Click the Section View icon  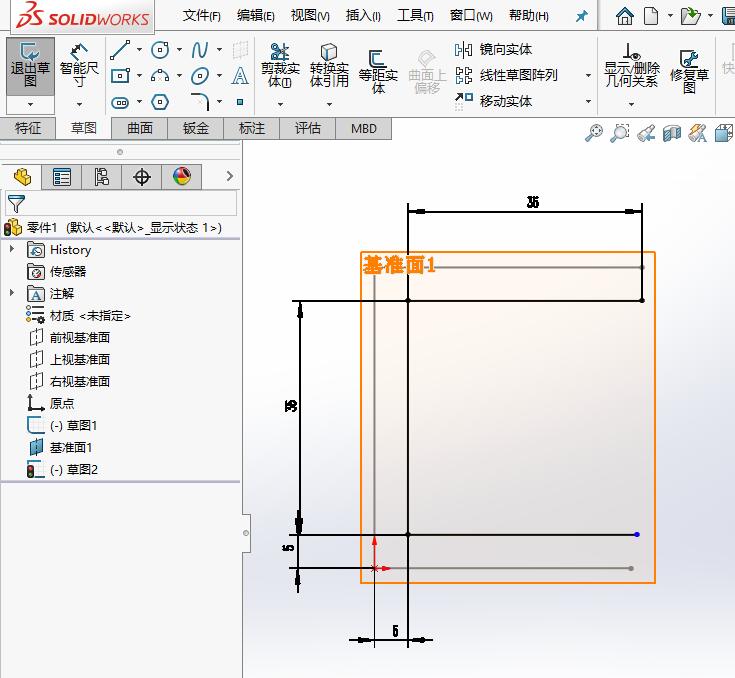(672, 133)
